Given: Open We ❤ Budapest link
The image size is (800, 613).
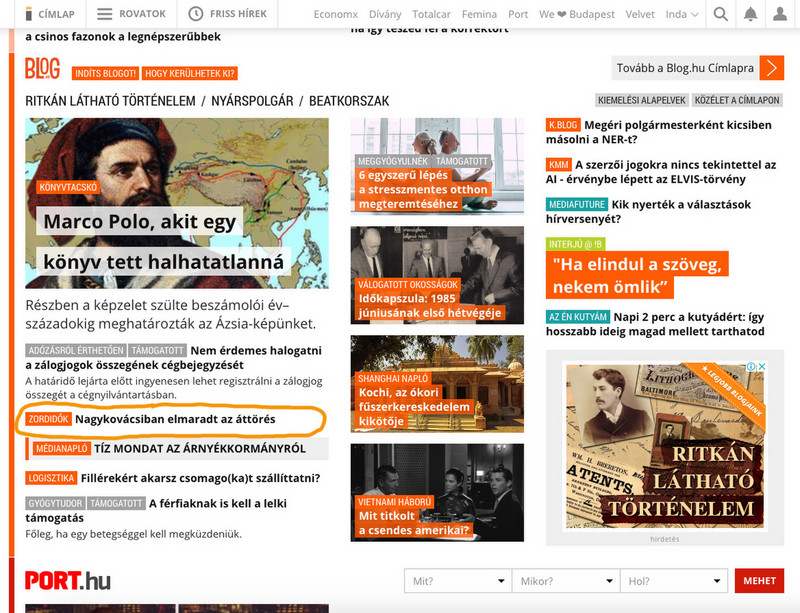Looking at the screenshot, I should click(x=577, y=14).
